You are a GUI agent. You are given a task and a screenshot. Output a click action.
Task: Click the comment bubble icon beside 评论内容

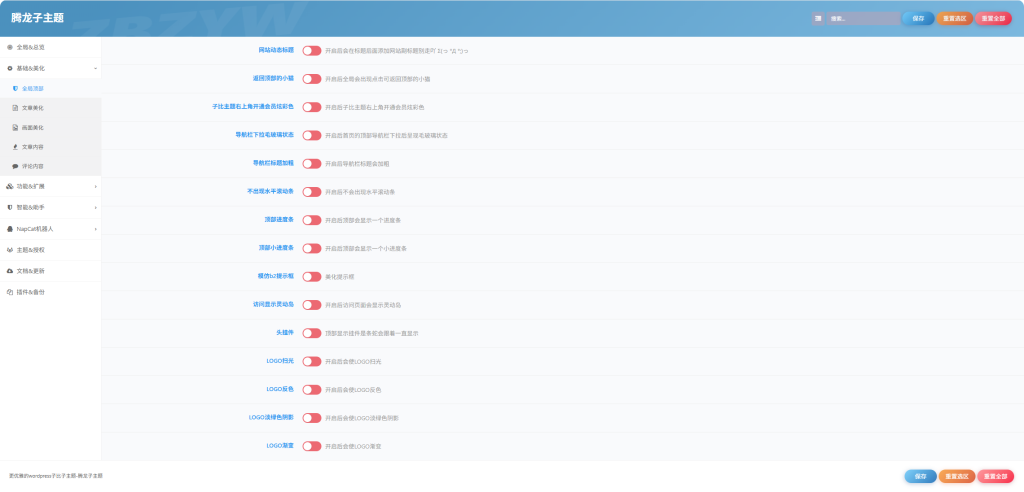tap(15, 166)
